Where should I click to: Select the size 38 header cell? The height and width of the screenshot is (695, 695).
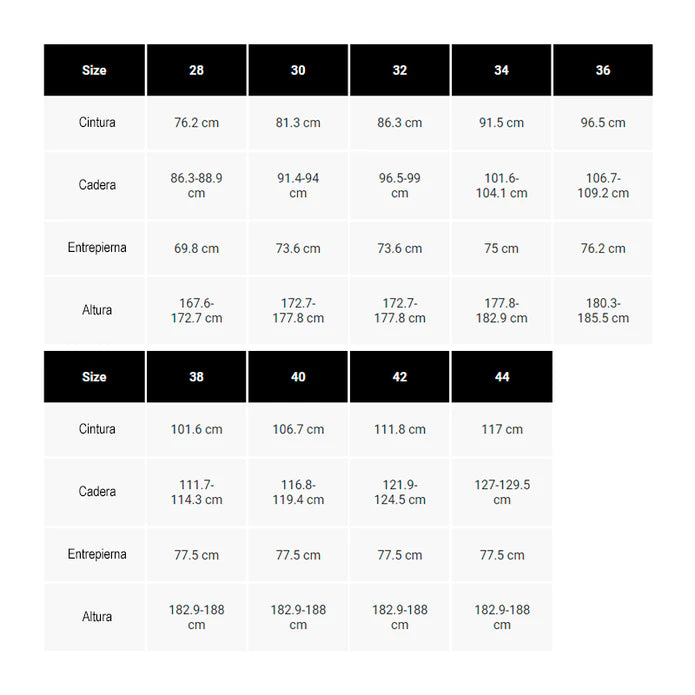[196, 377]
